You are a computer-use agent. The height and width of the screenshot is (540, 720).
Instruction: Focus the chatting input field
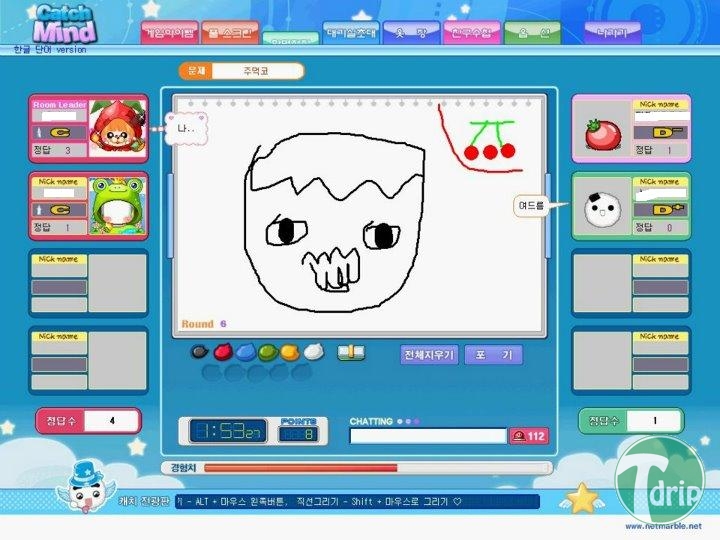[428, 436]
